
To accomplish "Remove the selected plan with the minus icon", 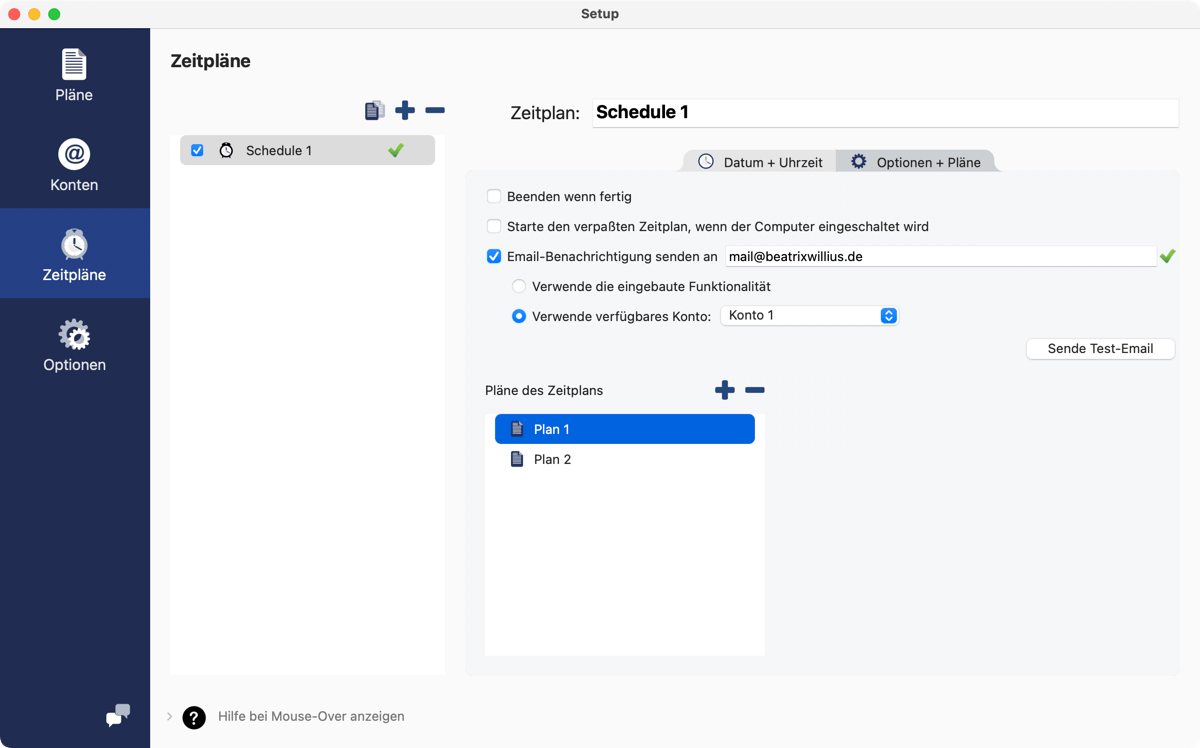I will tap(754, 390).
